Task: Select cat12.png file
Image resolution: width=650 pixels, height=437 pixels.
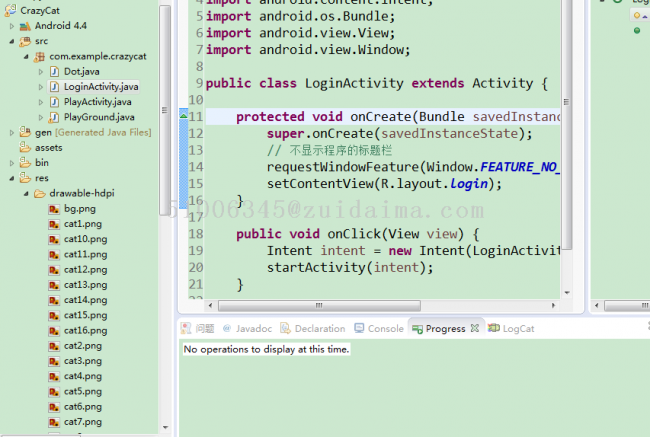Action: [x=85, y=270]
